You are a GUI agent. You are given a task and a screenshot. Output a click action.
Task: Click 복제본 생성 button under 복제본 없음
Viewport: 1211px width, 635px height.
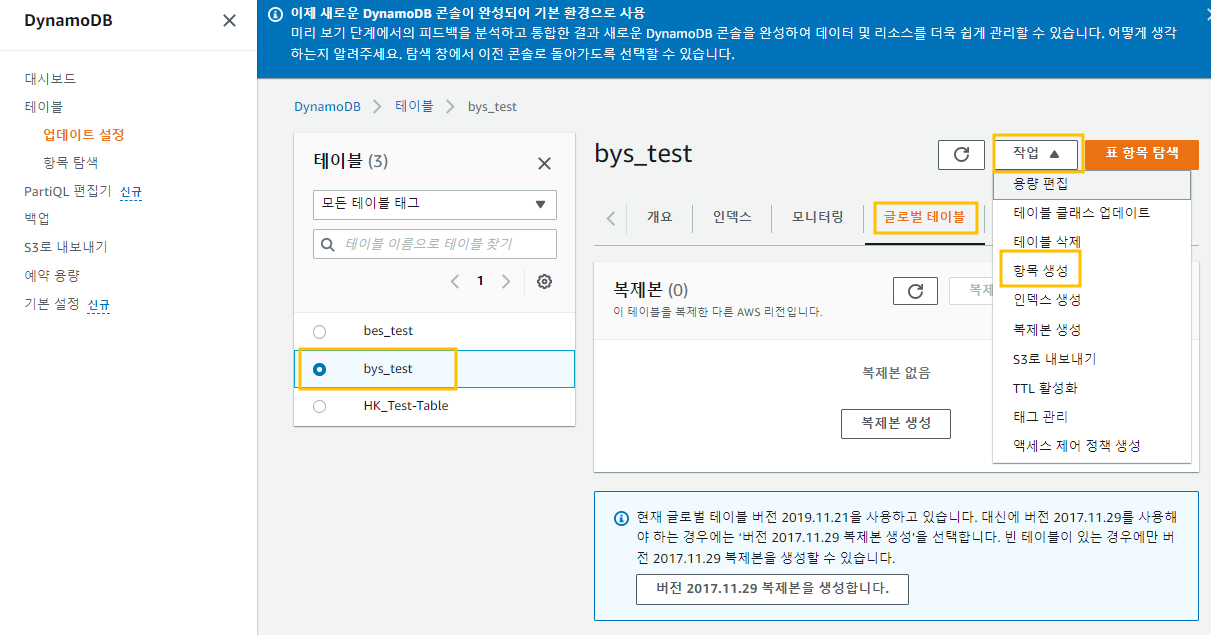tap(896, 423)
